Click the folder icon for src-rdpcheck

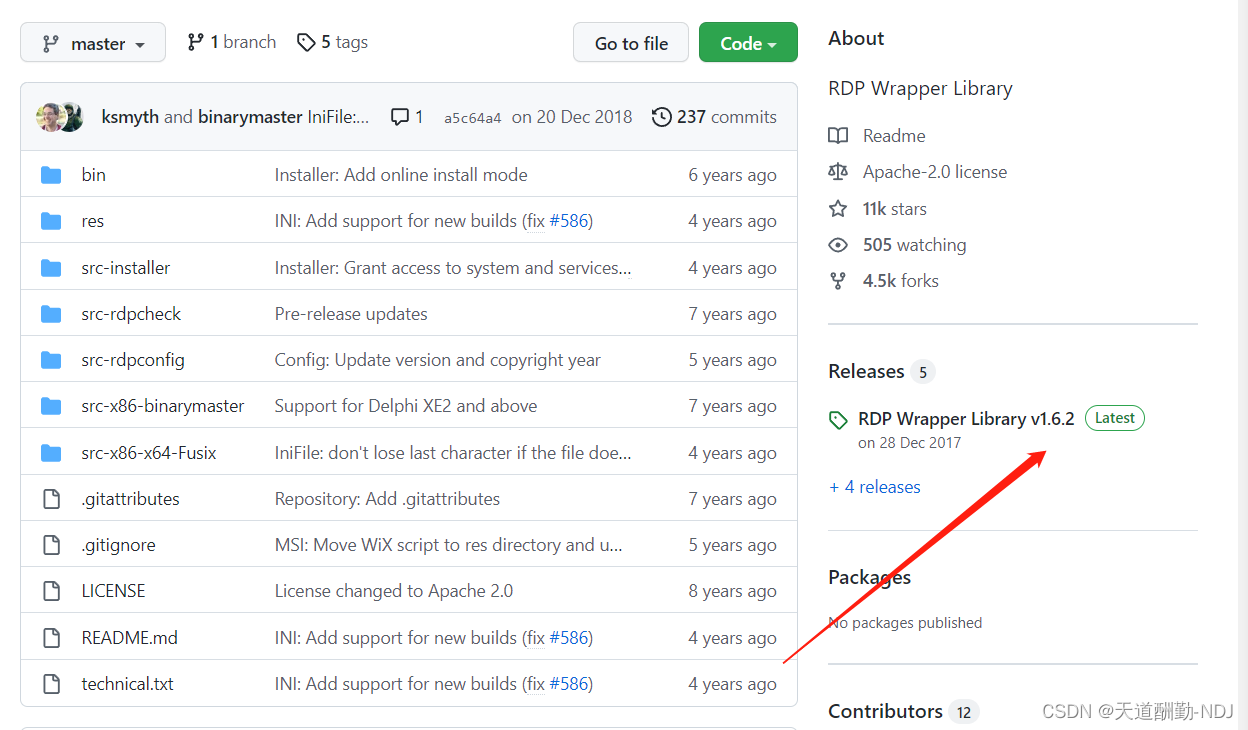pyautogui.click(x=51, y=314)
